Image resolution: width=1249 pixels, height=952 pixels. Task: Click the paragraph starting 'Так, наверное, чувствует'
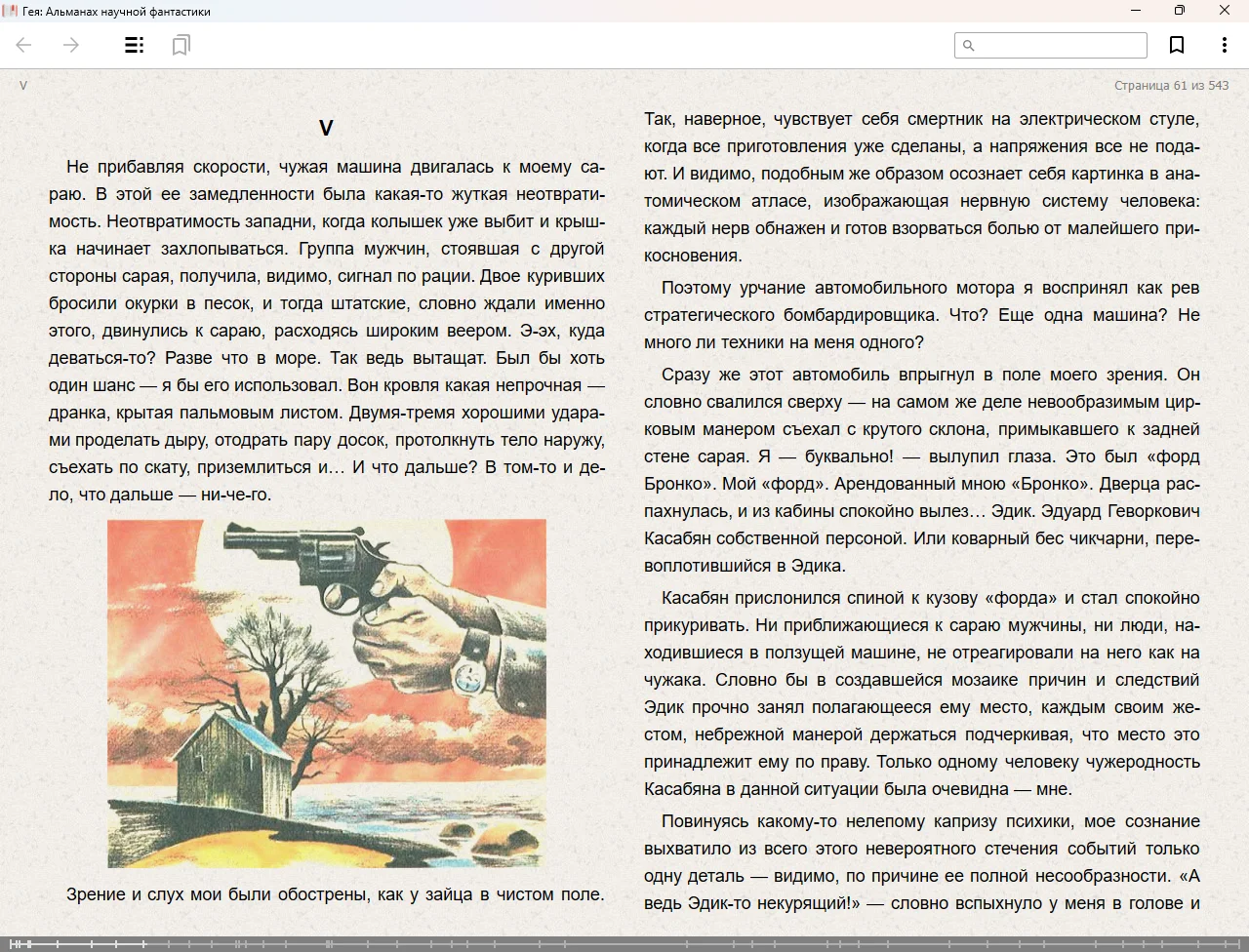922,187
